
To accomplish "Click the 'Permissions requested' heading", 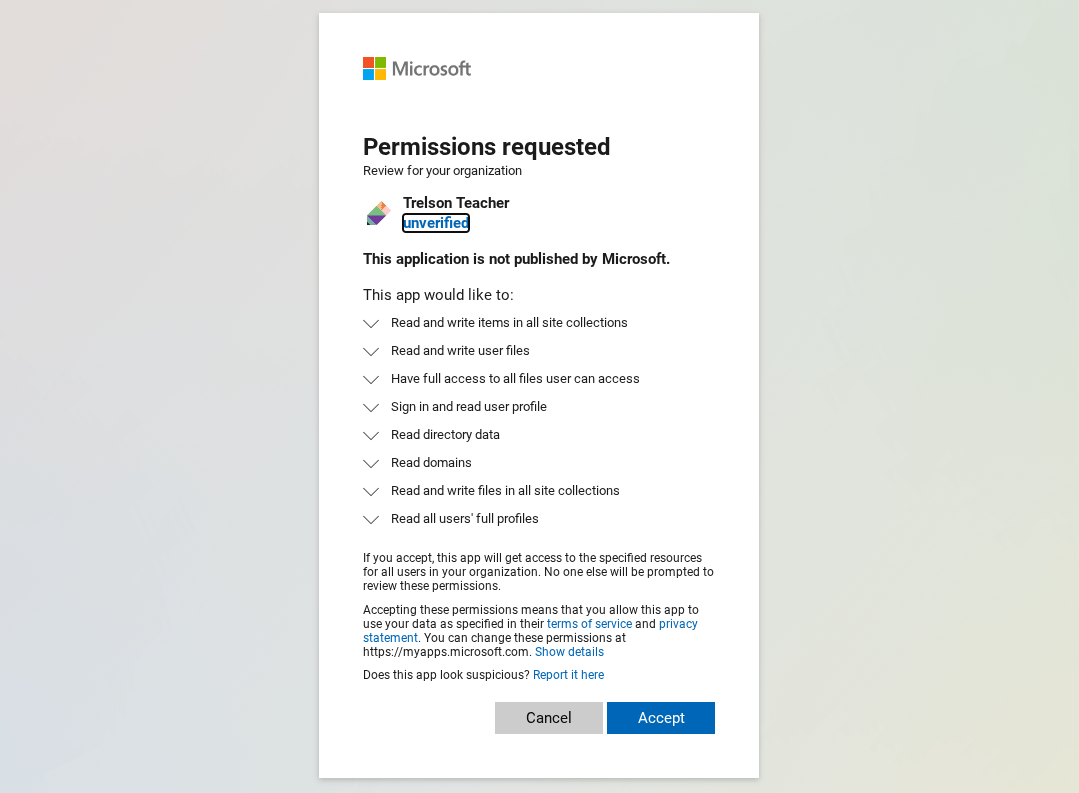I will pos(486,147).
